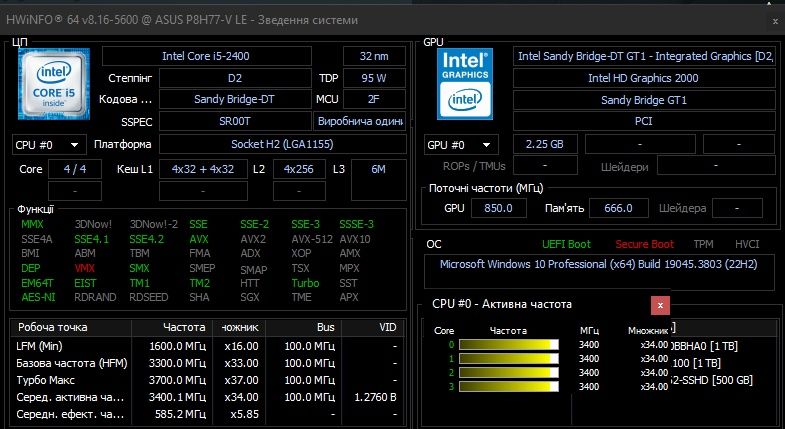Click the x5.85 multiplier value
The image size is (785, 429).
coord(244,414)
